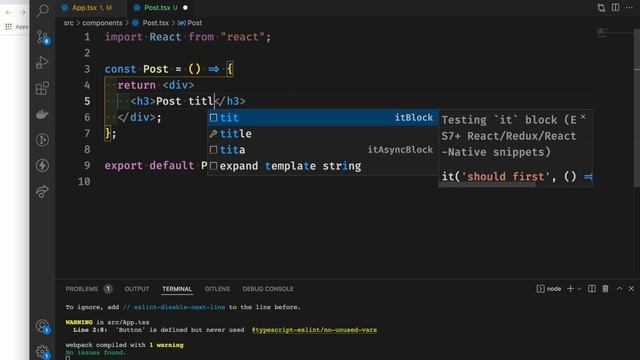Screen dimensions: 640x360
Task: Click 'export default' on line 9
Action: 149,165
